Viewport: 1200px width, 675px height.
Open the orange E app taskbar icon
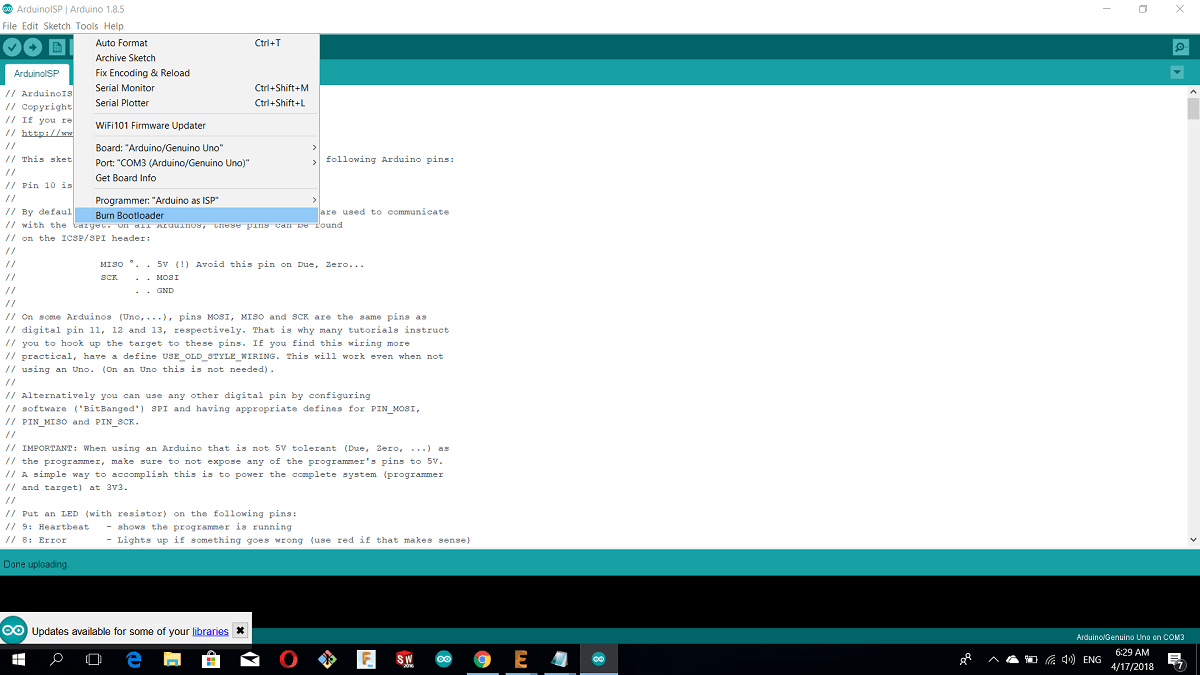pyautogui.click(x=520, y=659)
